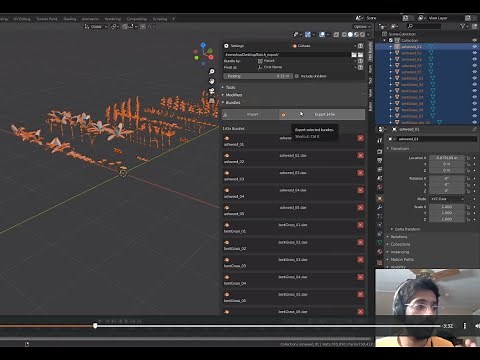Open the Collada export format dropdown
The height and width of the screenshot is (360, 480).
point(324,46)
